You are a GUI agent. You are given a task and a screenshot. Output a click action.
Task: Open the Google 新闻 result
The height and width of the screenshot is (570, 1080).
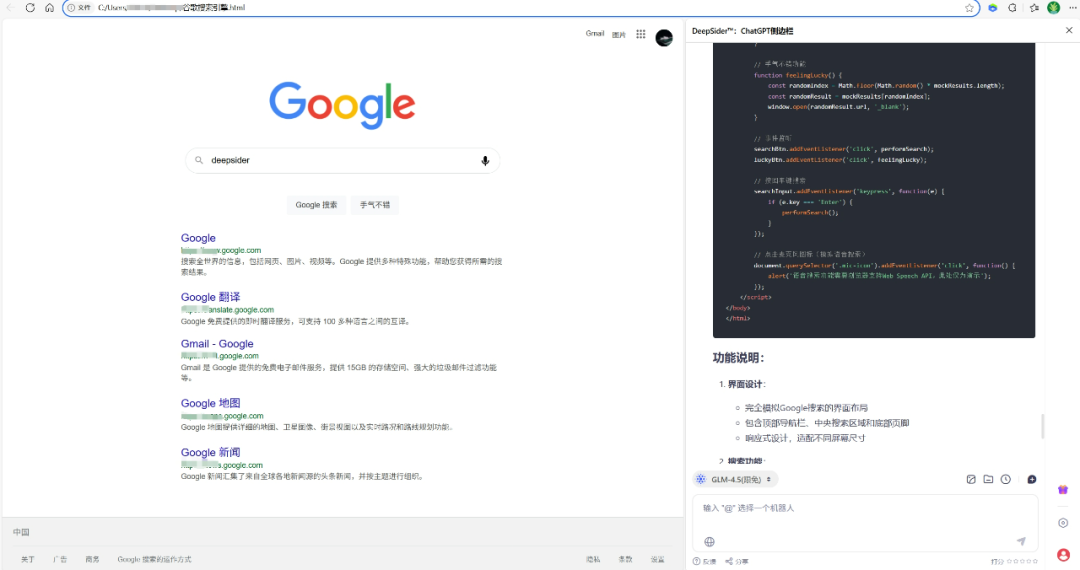click(210, 452)
